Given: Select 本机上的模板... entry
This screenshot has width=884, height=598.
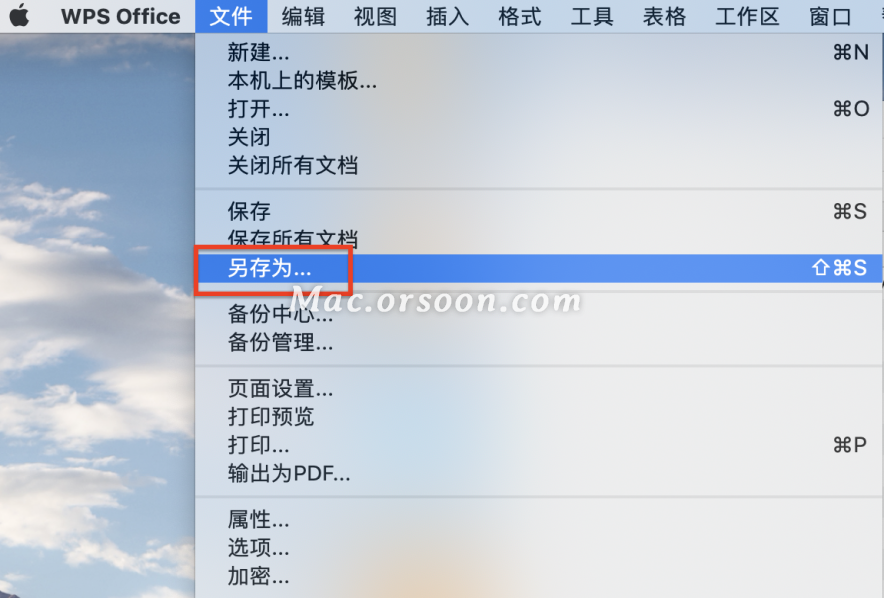Looking at the screenshot, I should click(x=539, y=81).
